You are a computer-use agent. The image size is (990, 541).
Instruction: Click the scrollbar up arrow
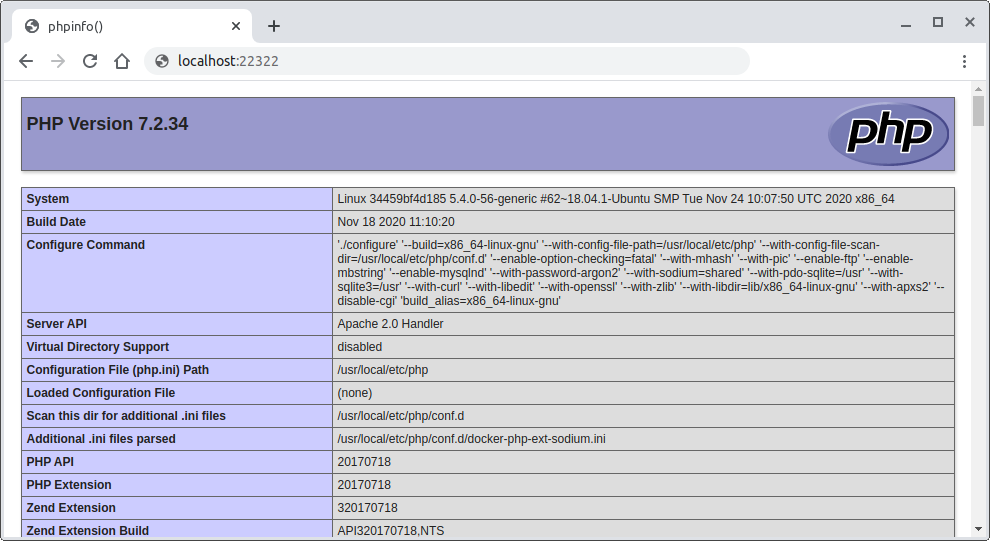pyautogui.click(x=979, y=89)
